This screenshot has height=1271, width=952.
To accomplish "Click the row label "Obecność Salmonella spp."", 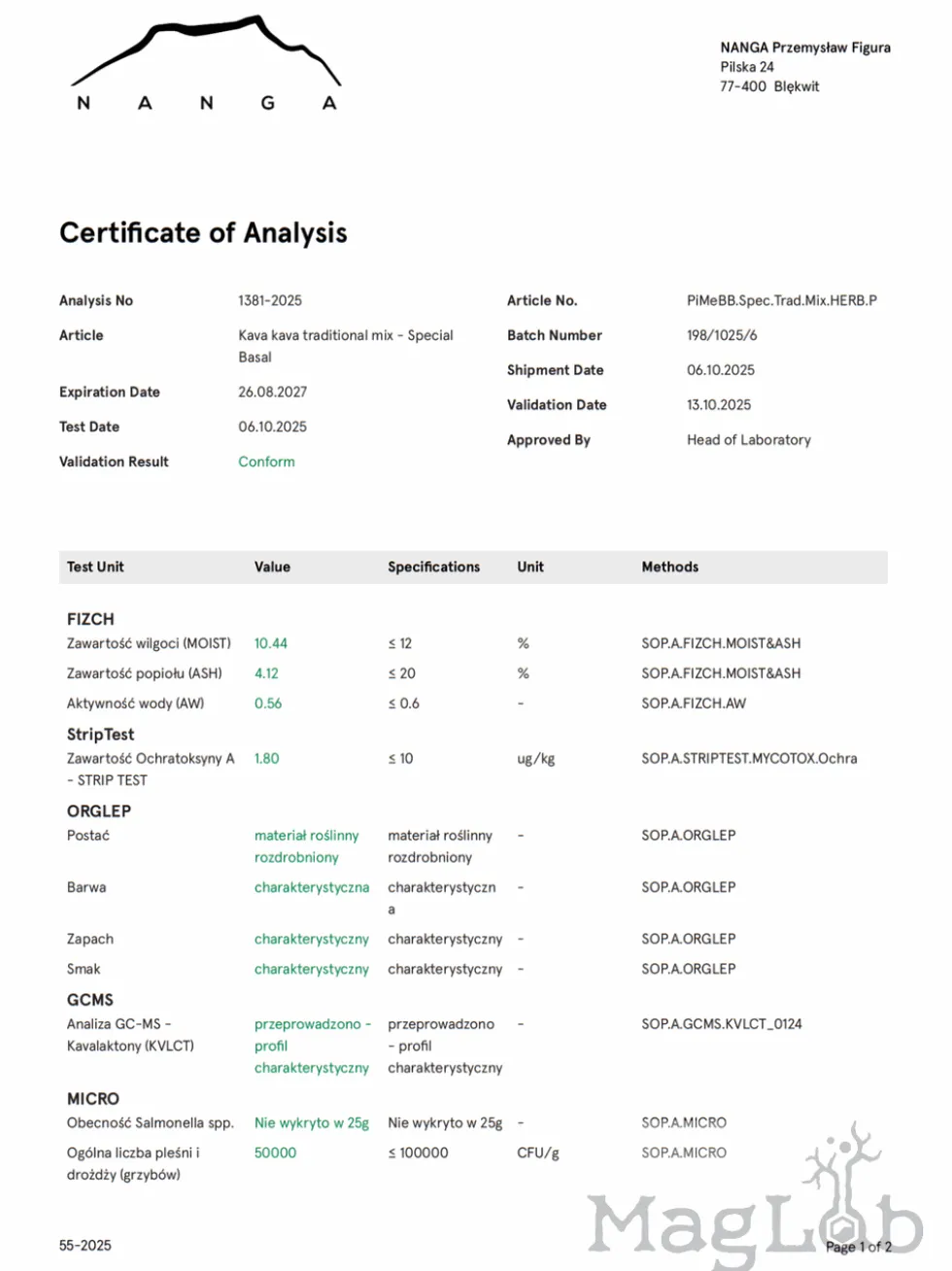I will click(151, 1123).
